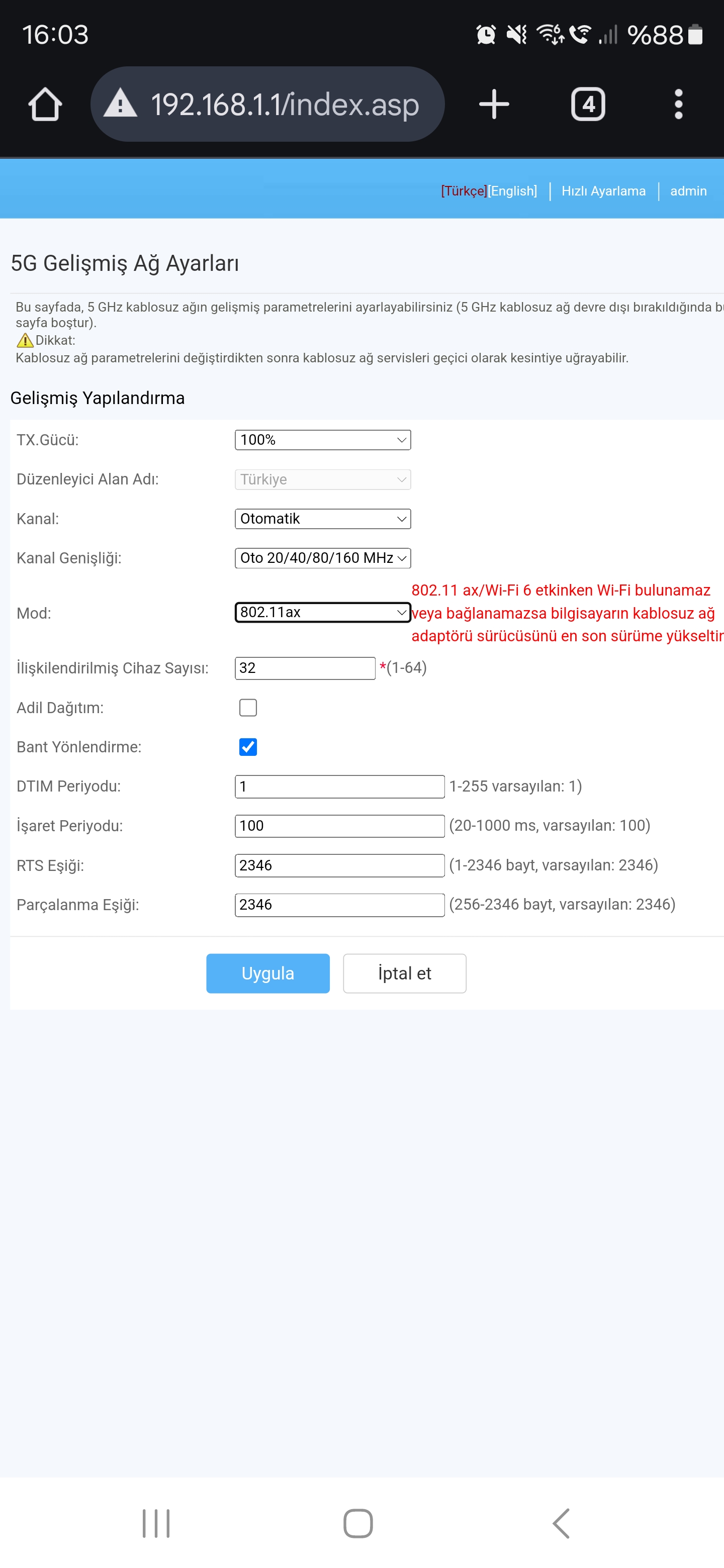Open the browser three-dot menu
The image size is (724, 1568).
coord(678,104)
